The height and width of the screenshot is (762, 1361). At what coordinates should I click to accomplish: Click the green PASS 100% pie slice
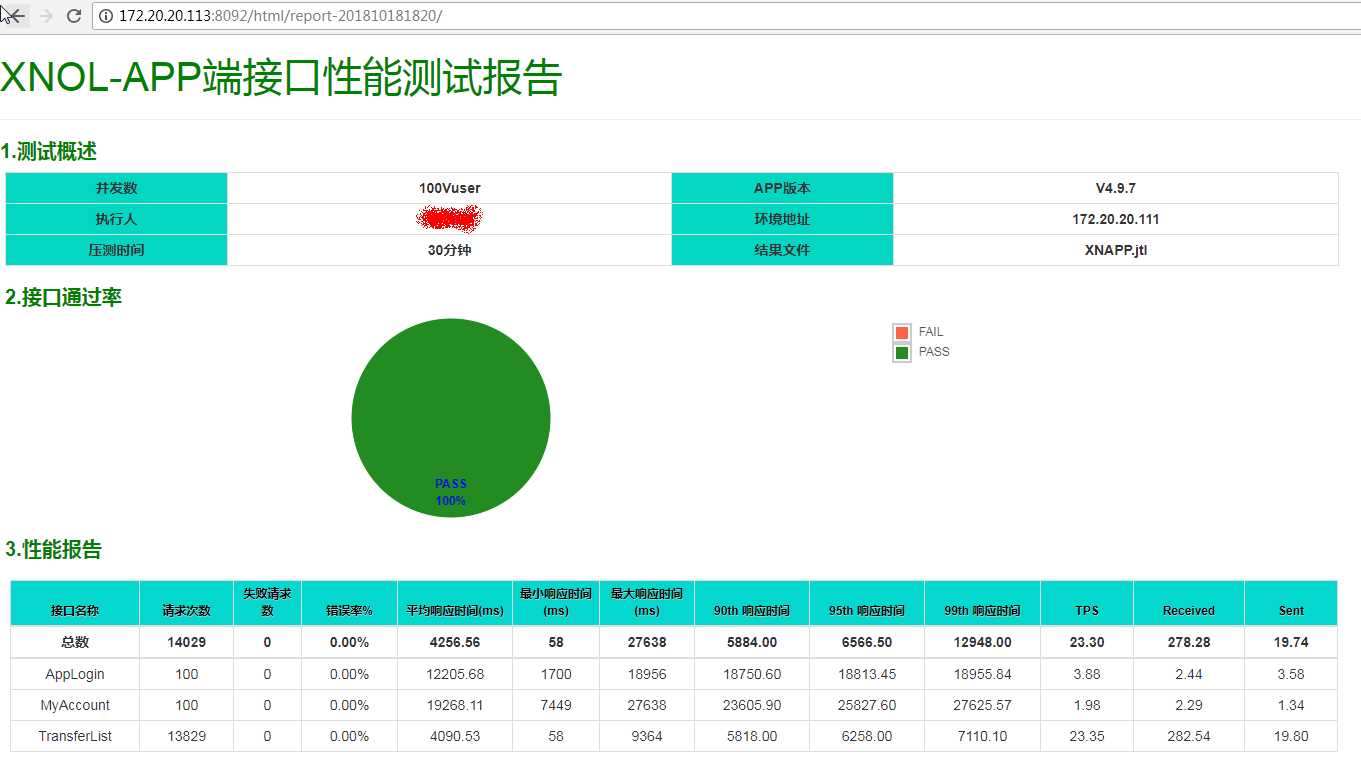451,418
